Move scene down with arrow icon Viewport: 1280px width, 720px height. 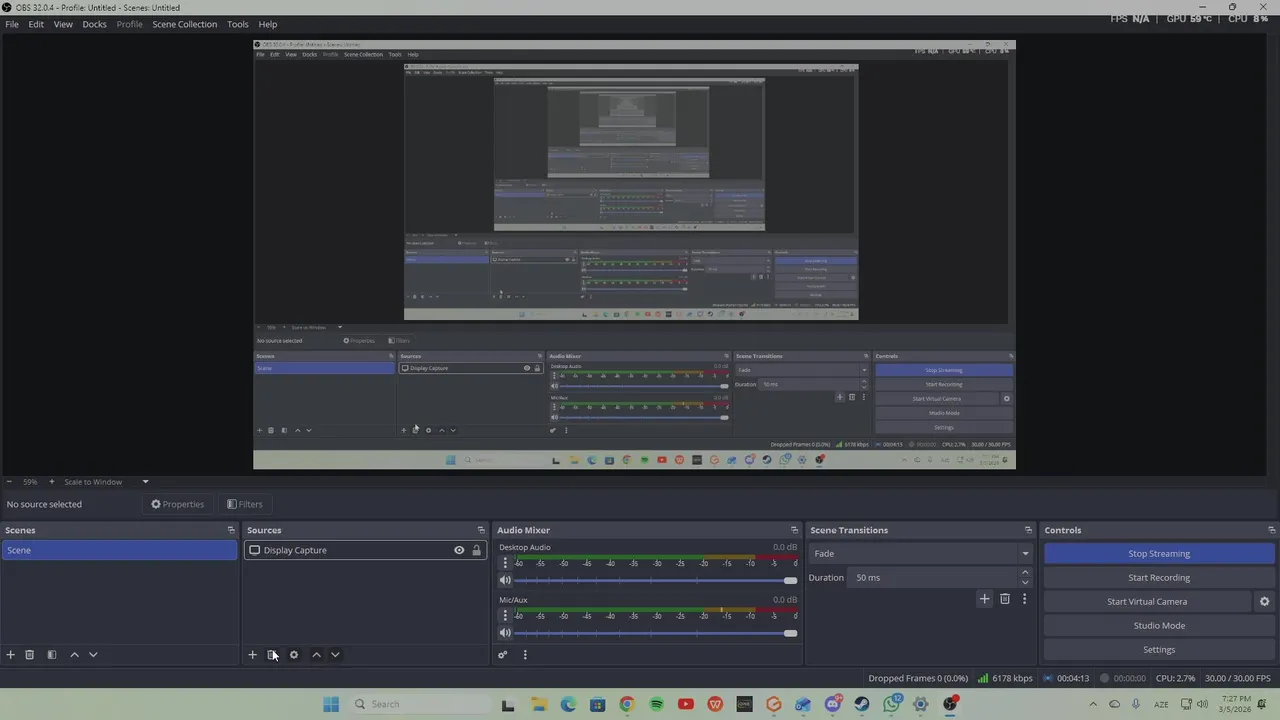93,655
